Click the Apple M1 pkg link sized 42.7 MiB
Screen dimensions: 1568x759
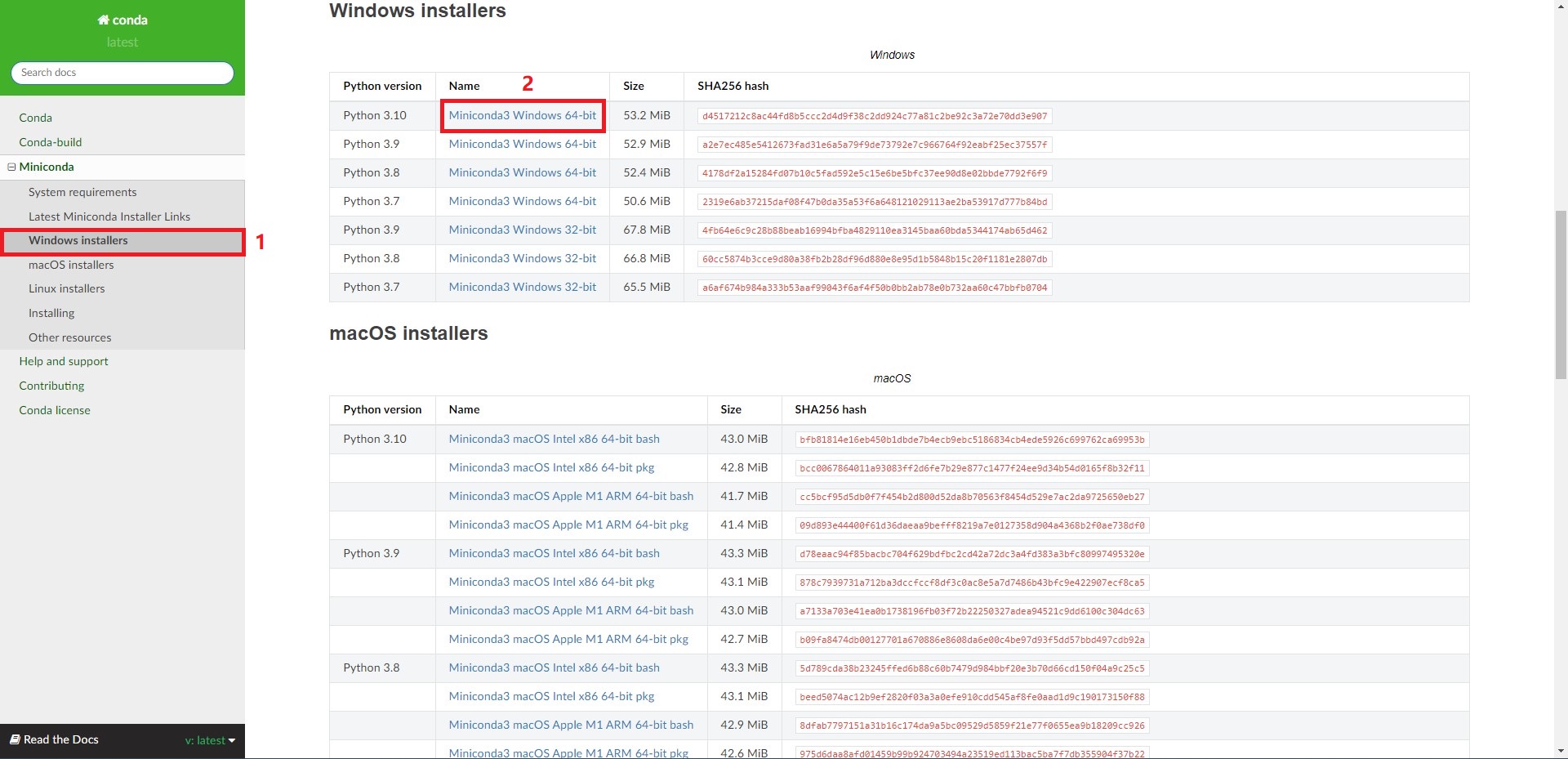(x=568, y=639)
